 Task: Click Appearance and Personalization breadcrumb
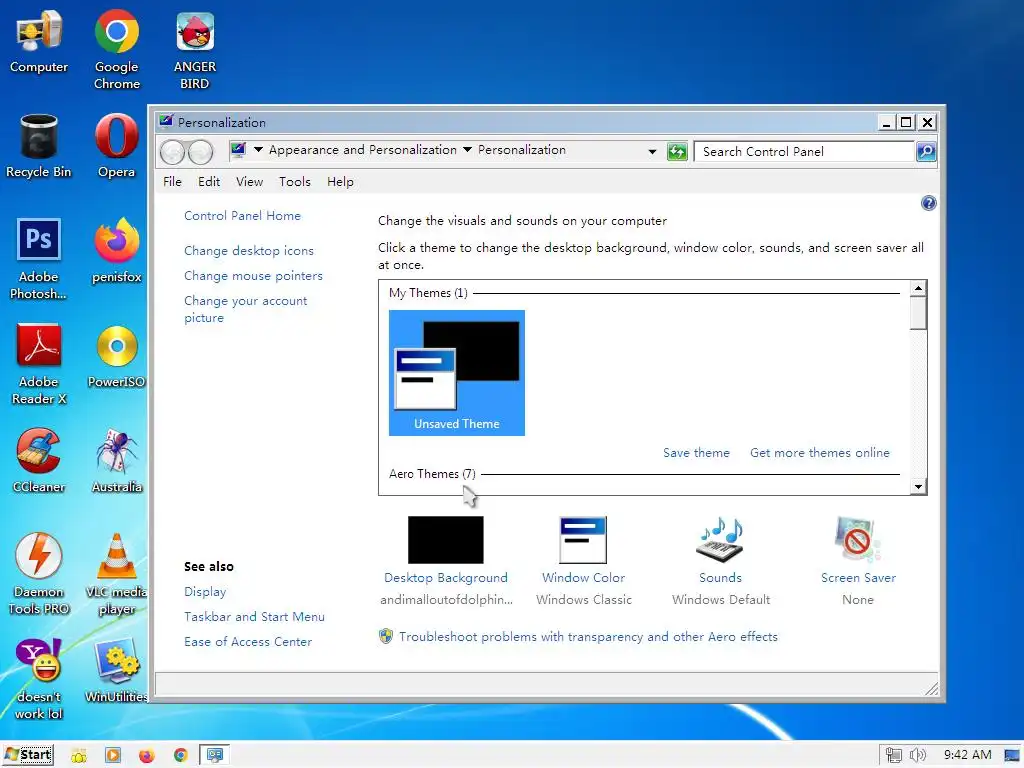[x=362, y=150]
